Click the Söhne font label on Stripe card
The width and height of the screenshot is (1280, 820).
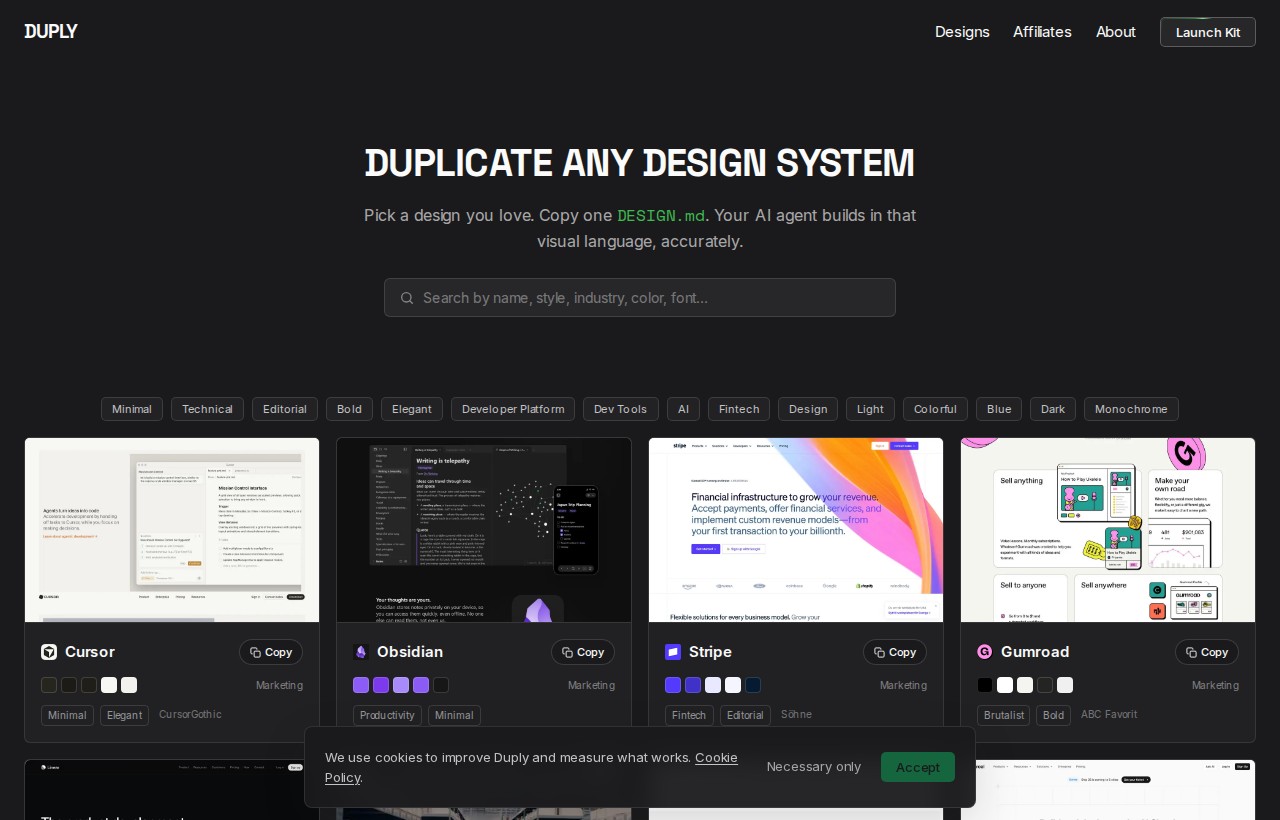[x=796, y=714]
